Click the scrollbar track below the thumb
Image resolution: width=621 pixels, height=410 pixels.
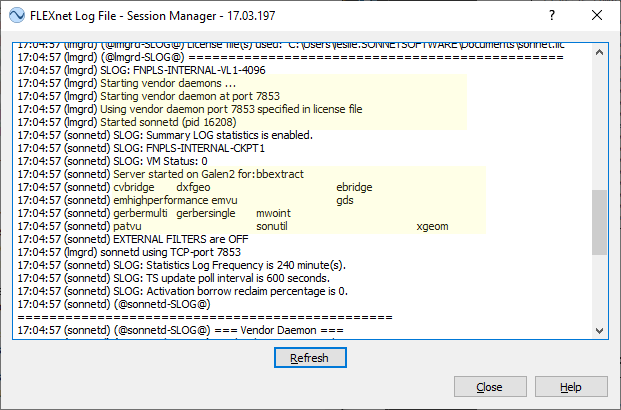599,289
